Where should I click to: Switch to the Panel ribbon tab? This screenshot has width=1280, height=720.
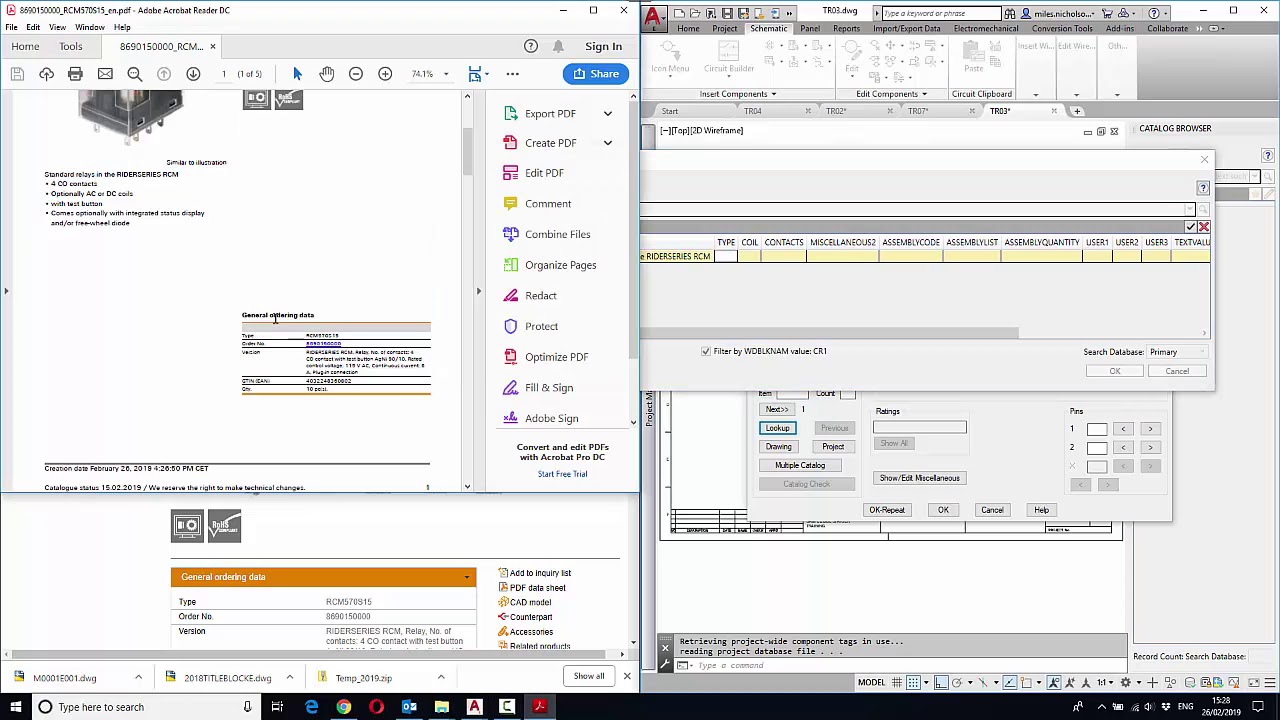click(810, 28)
